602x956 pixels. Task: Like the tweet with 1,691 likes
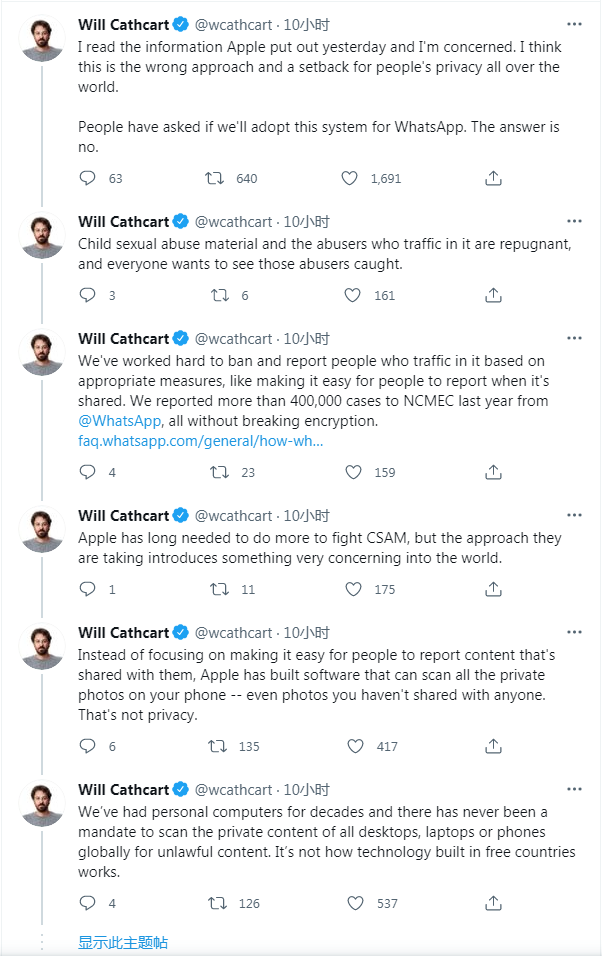(x=350, y=178)
